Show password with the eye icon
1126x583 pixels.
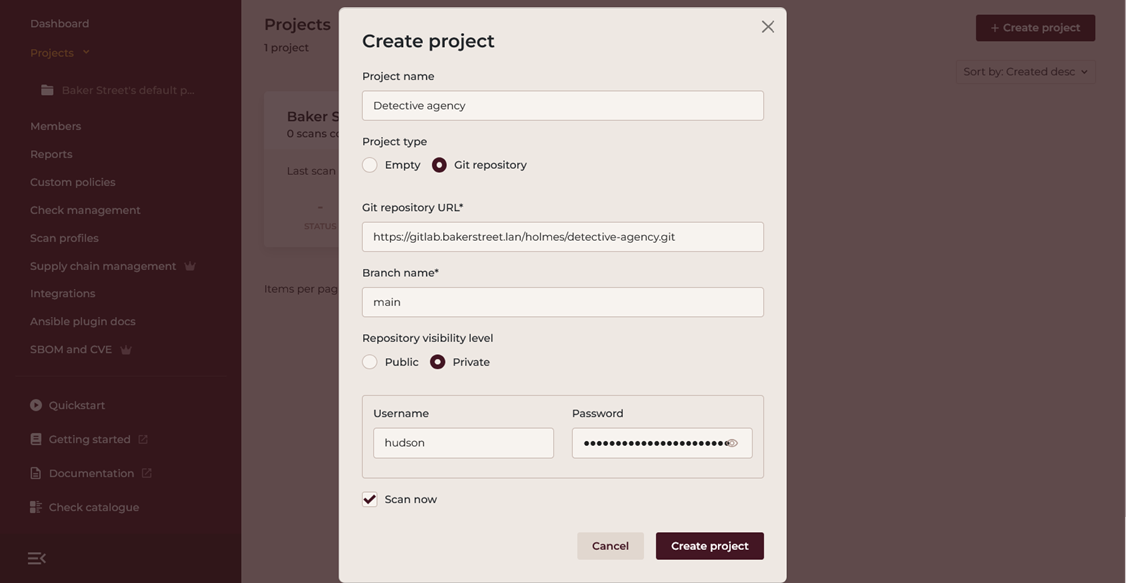coord(732,443)
